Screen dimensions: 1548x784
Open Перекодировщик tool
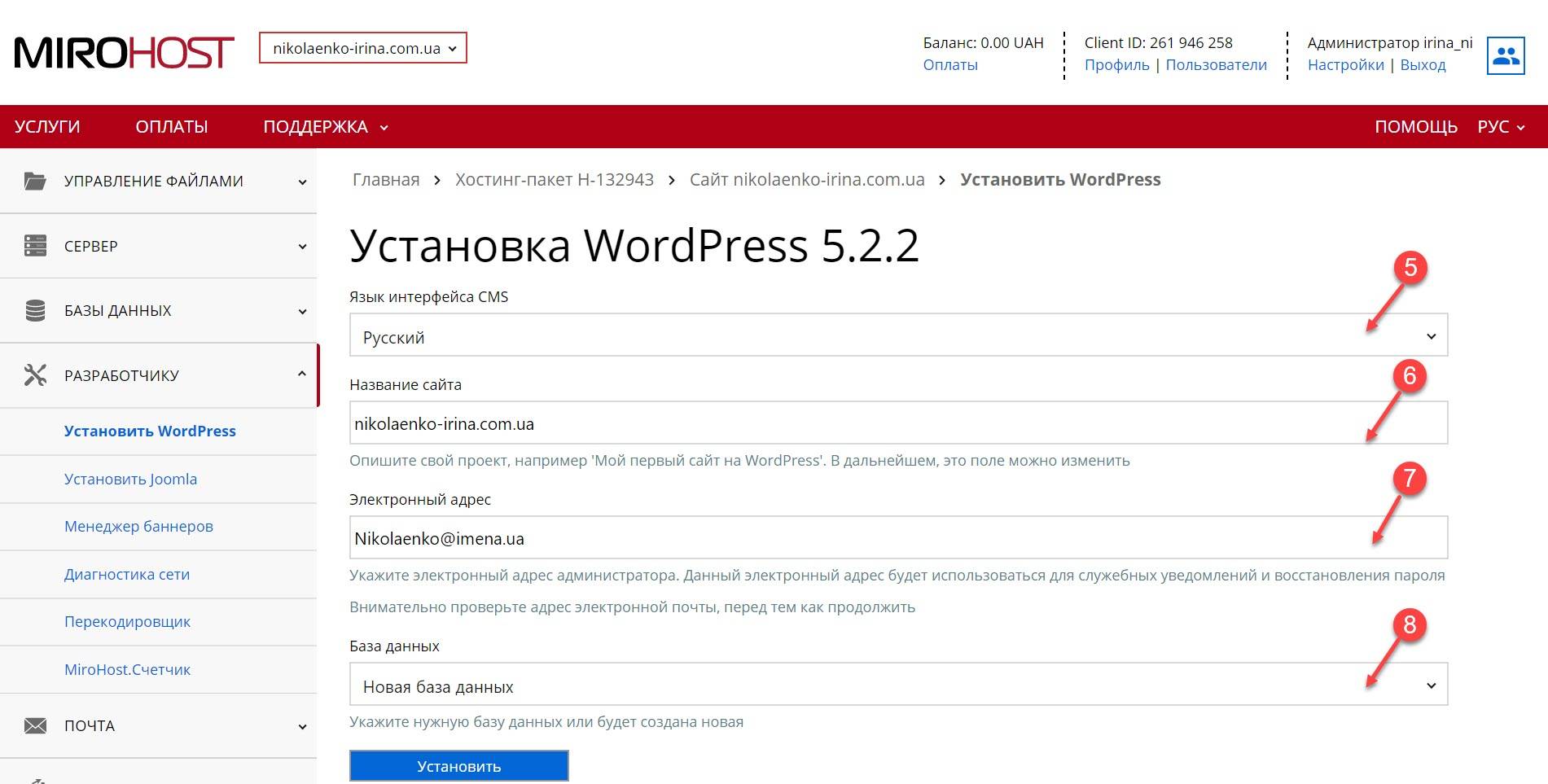[127, 621]
